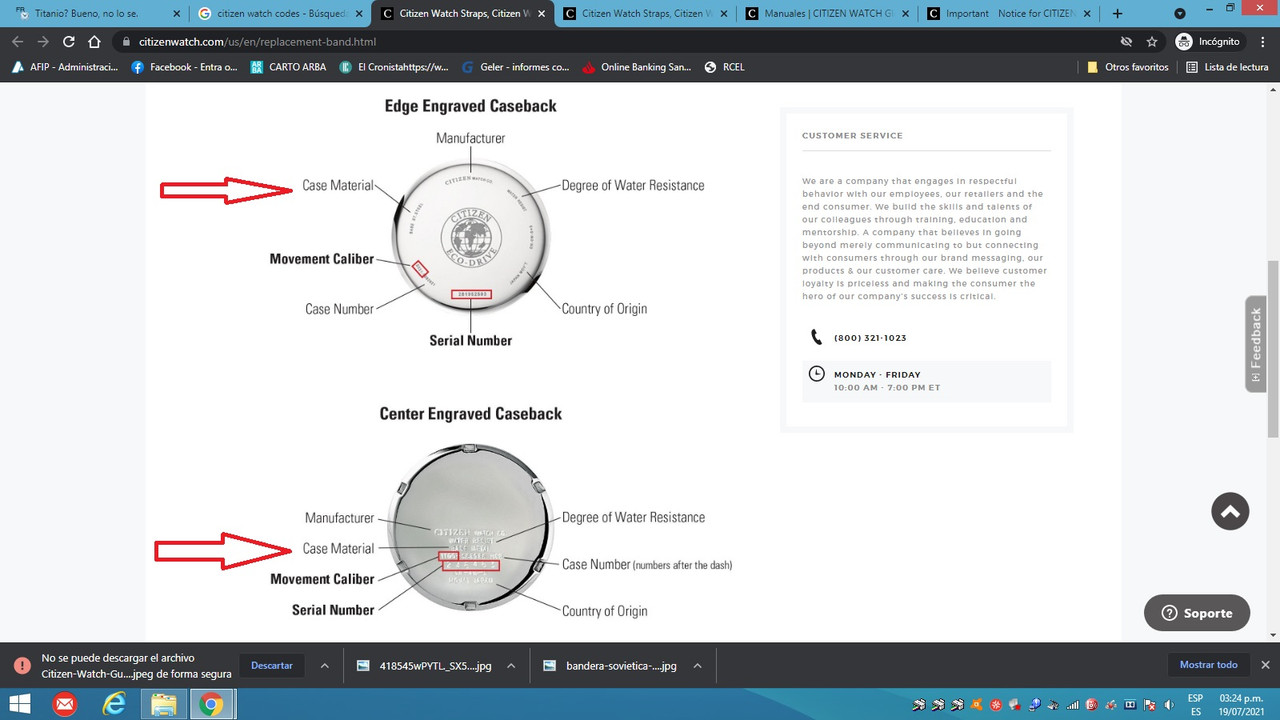The height and width of the screenshot is (720, 1280).
Task: Click the ESP language indicator
Action: click(1195, 704)
